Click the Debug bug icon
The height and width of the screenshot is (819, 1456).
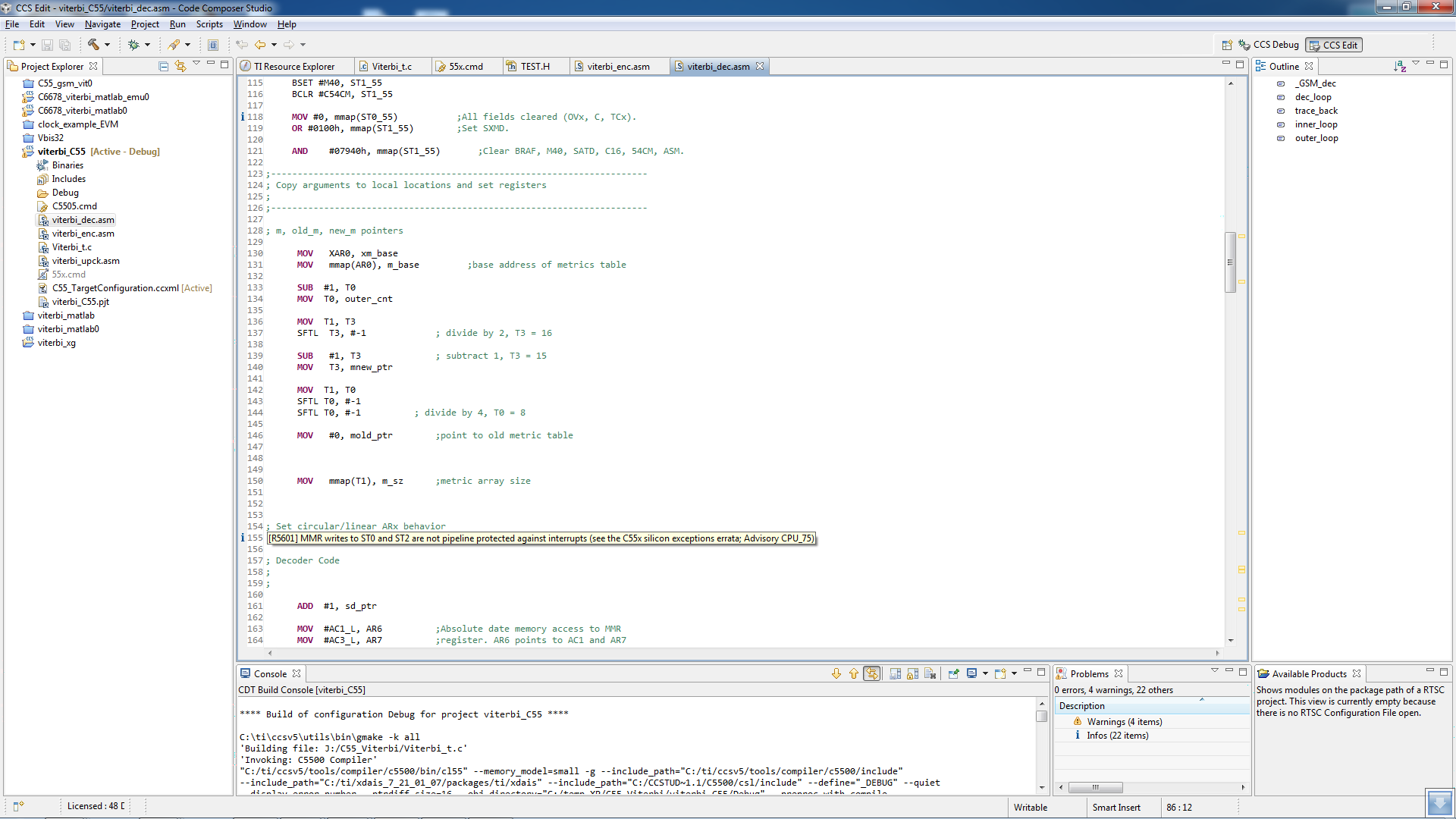click(133, 45)
